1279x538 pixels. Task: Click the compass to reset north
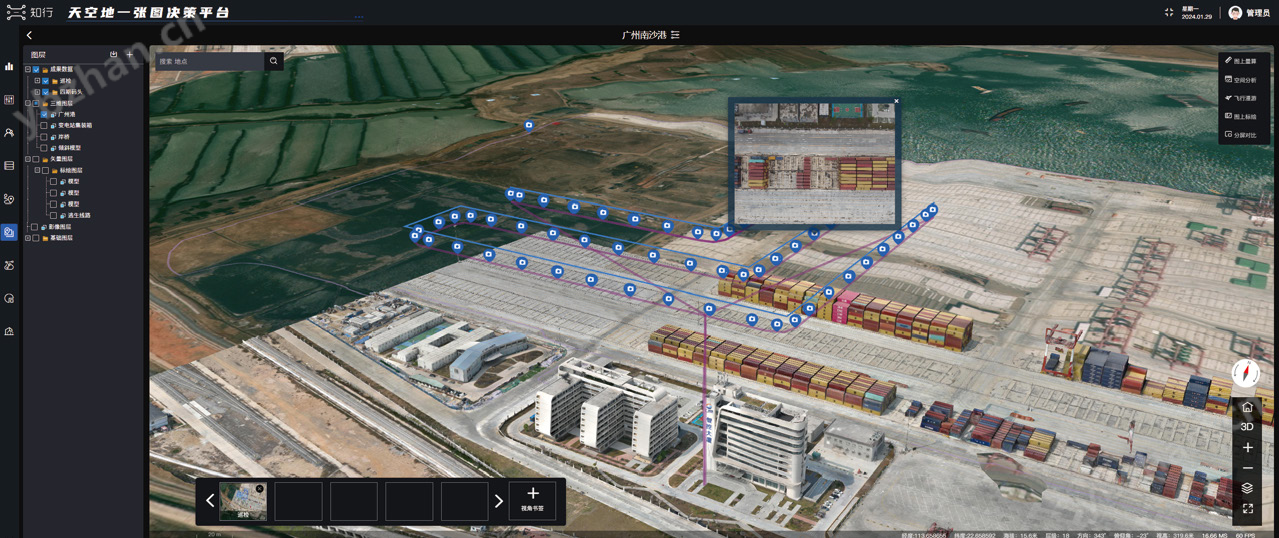point(1246,373)
